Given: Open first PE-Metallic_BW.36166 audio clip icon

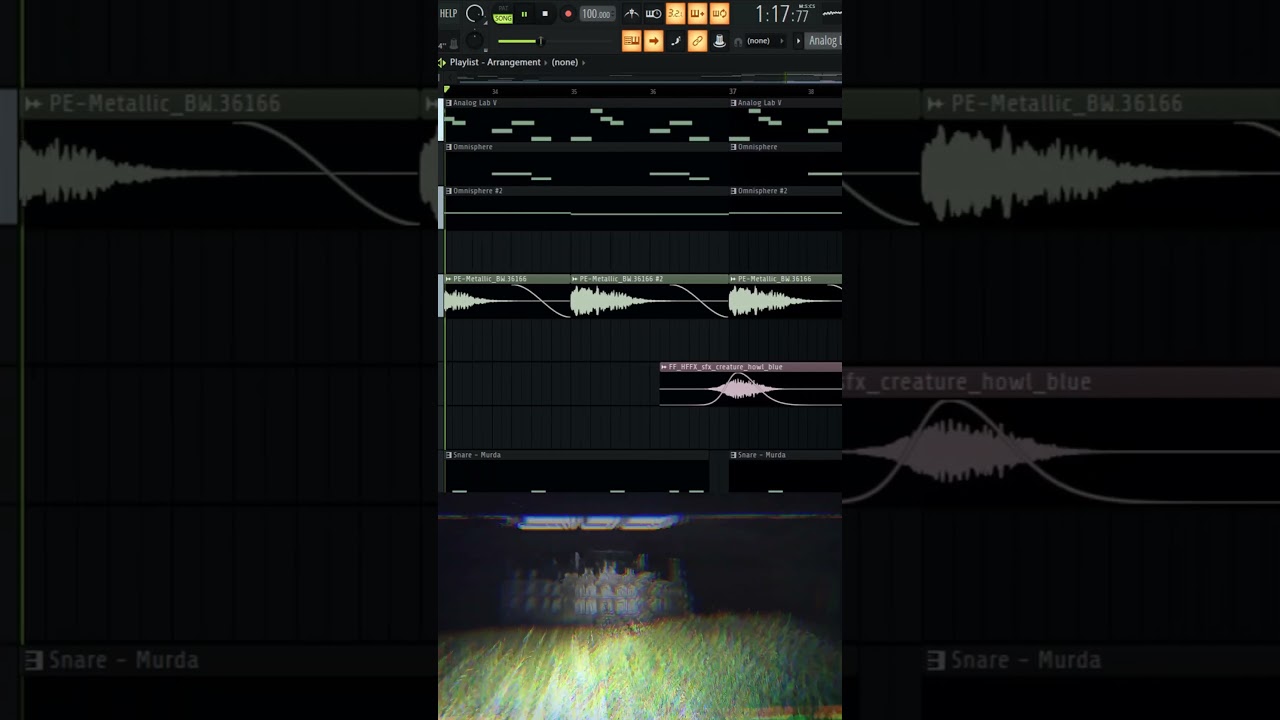Looking at the screenshot, I should point(449,279).
